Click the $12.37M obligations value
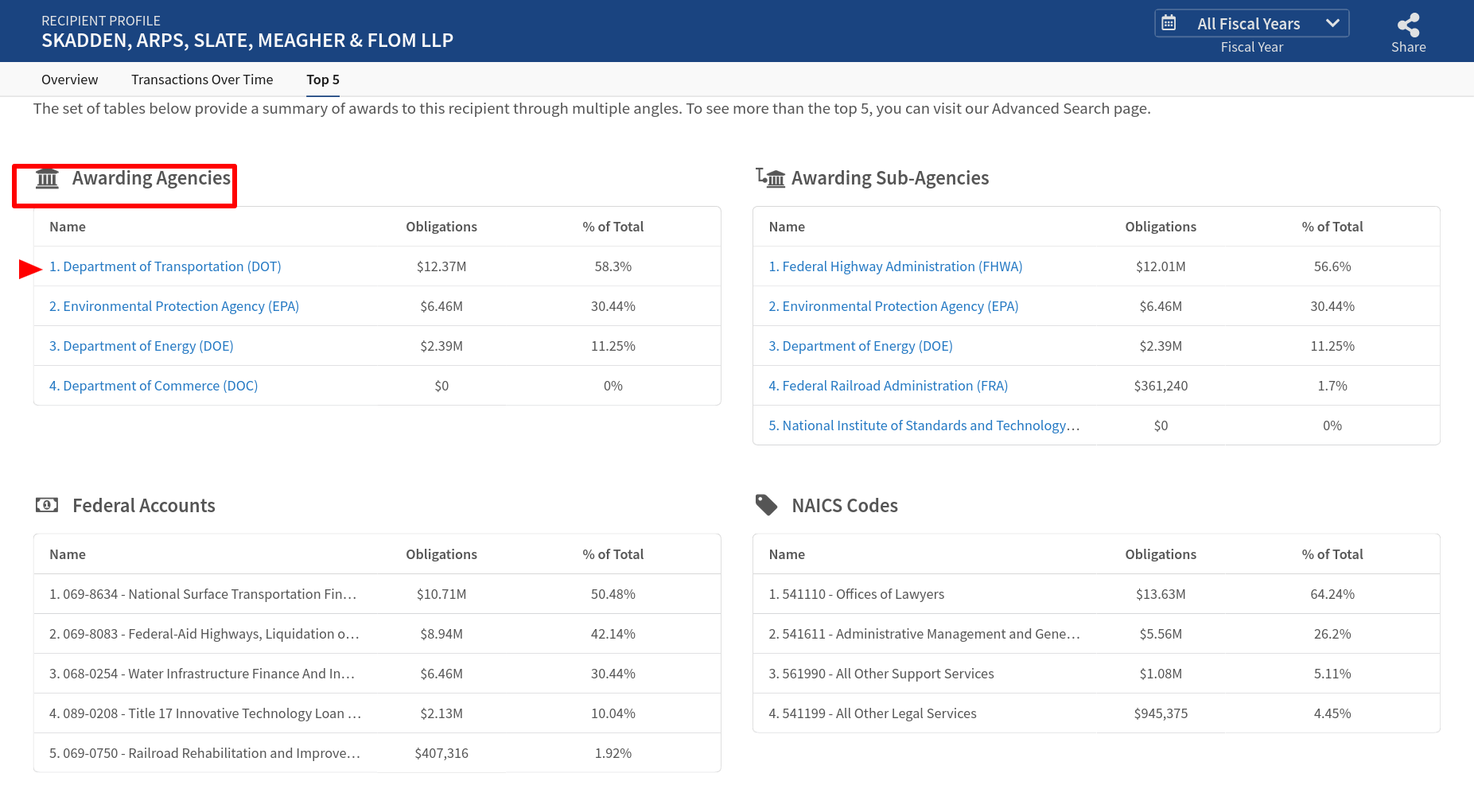Screen dimensions: 1474x812 (441, 266)
